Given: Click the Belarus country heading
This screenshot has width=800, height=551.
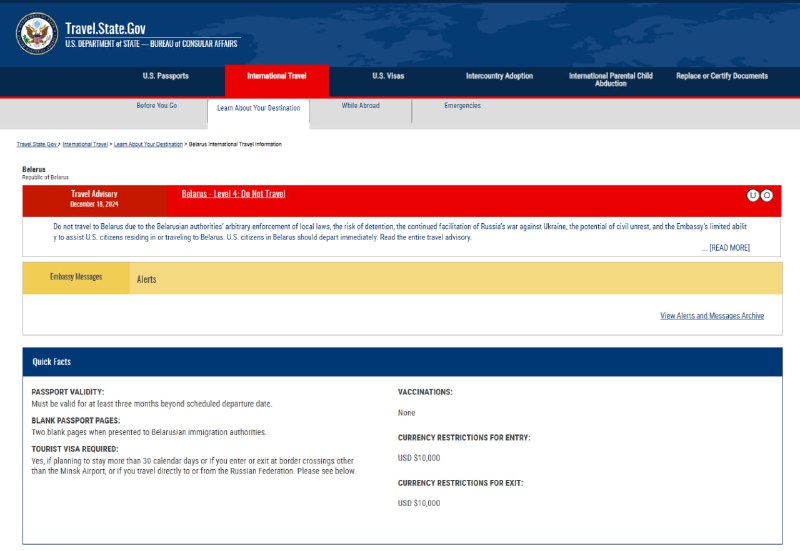Looking at the screenshot, I should pyautogui.click(x=34, y=169).
